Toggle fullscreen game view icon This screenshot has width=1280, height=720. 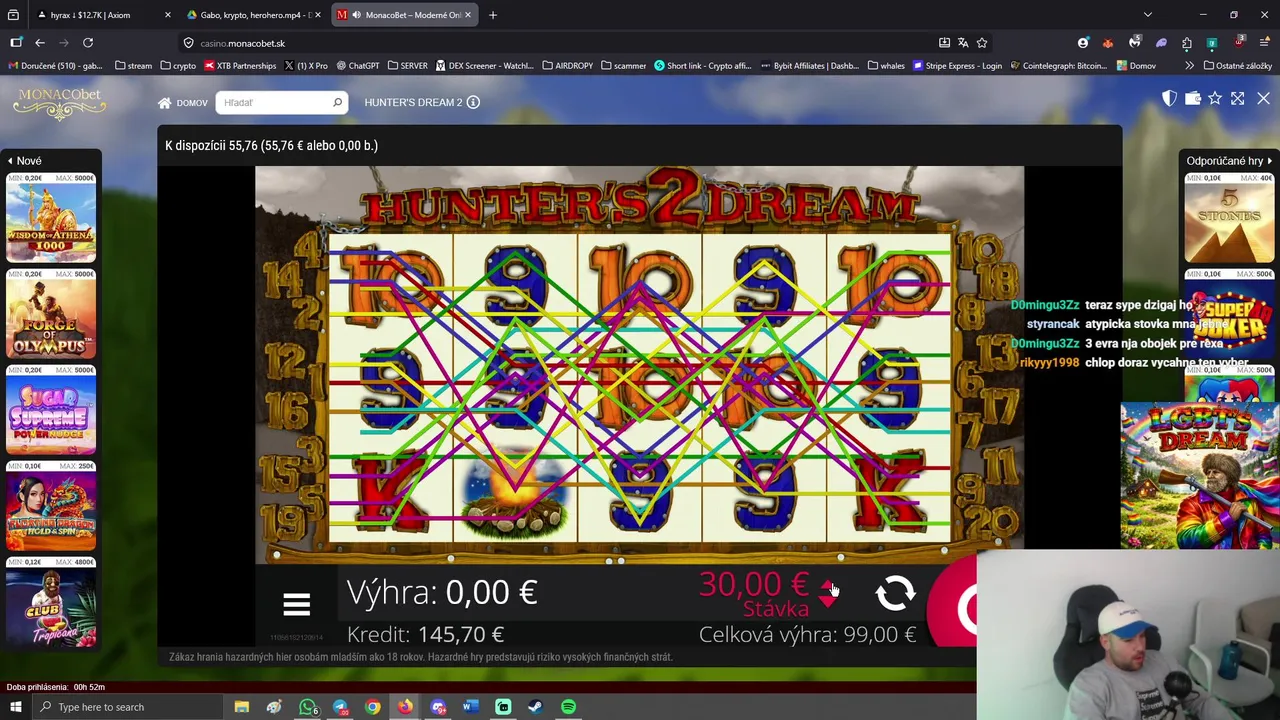(x=1238, y=98)
